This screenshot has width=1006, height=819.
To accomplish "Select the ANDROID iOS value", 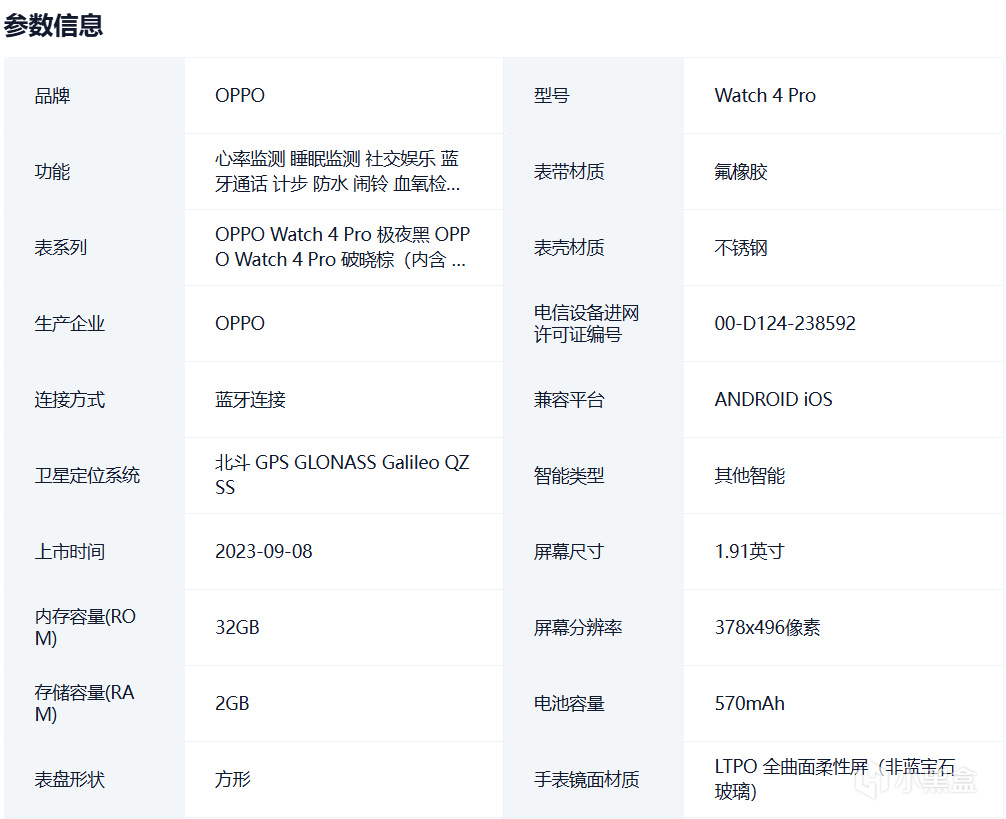I will tap(774, 400).
